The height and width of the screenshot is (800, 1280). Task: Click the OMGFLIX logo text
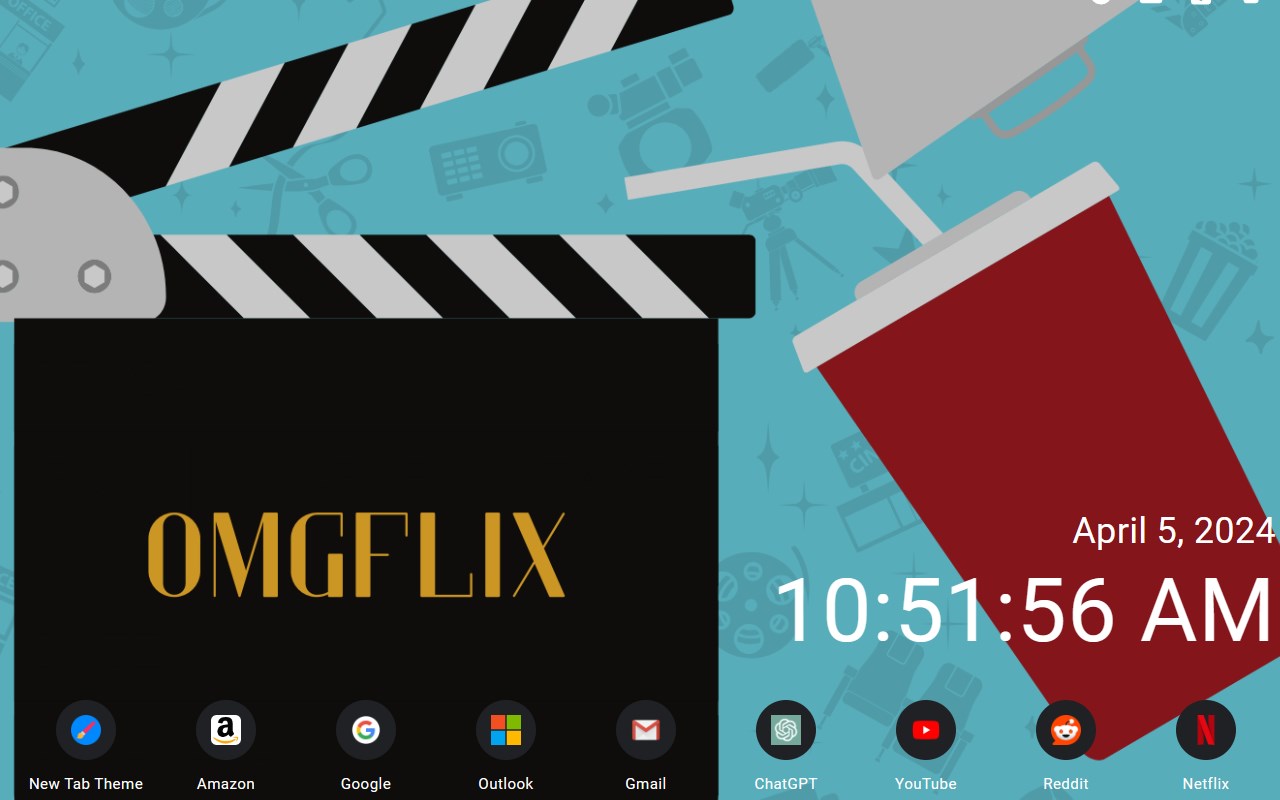click(357, 555)
